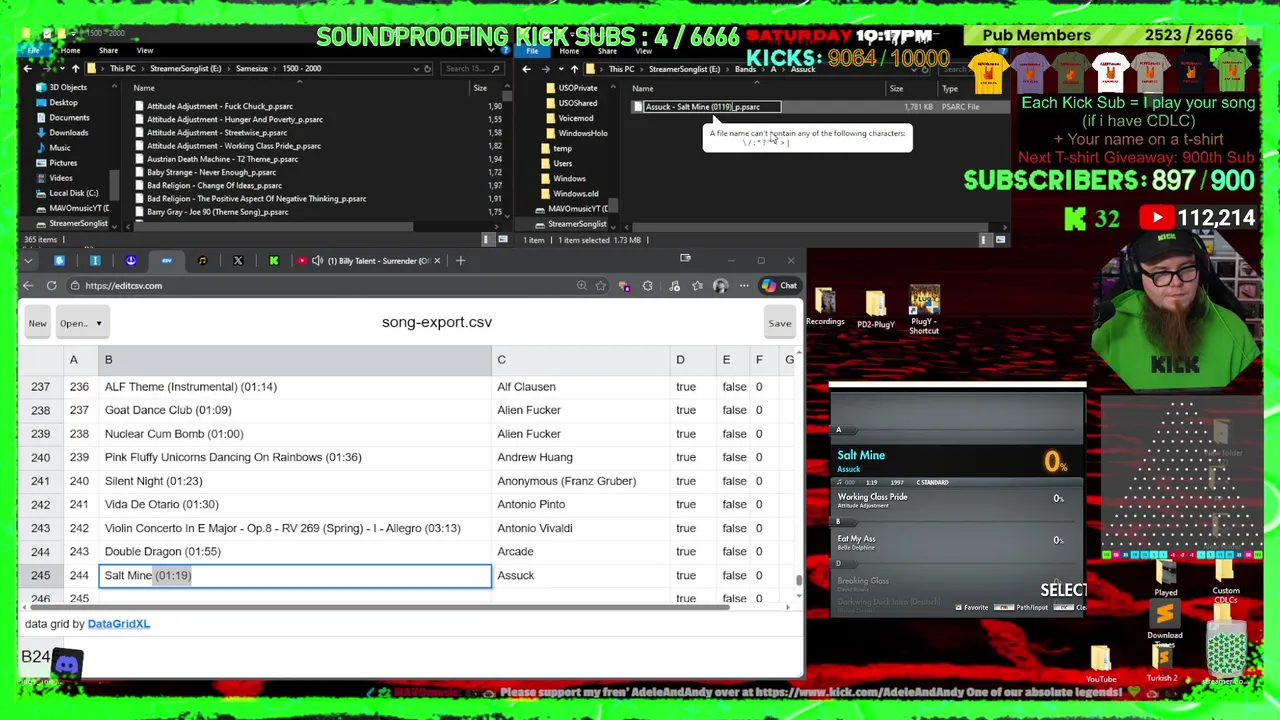
Task: Click Up arrow in left Explorer window
Action: pyautogui.click(x=75, y=69)
